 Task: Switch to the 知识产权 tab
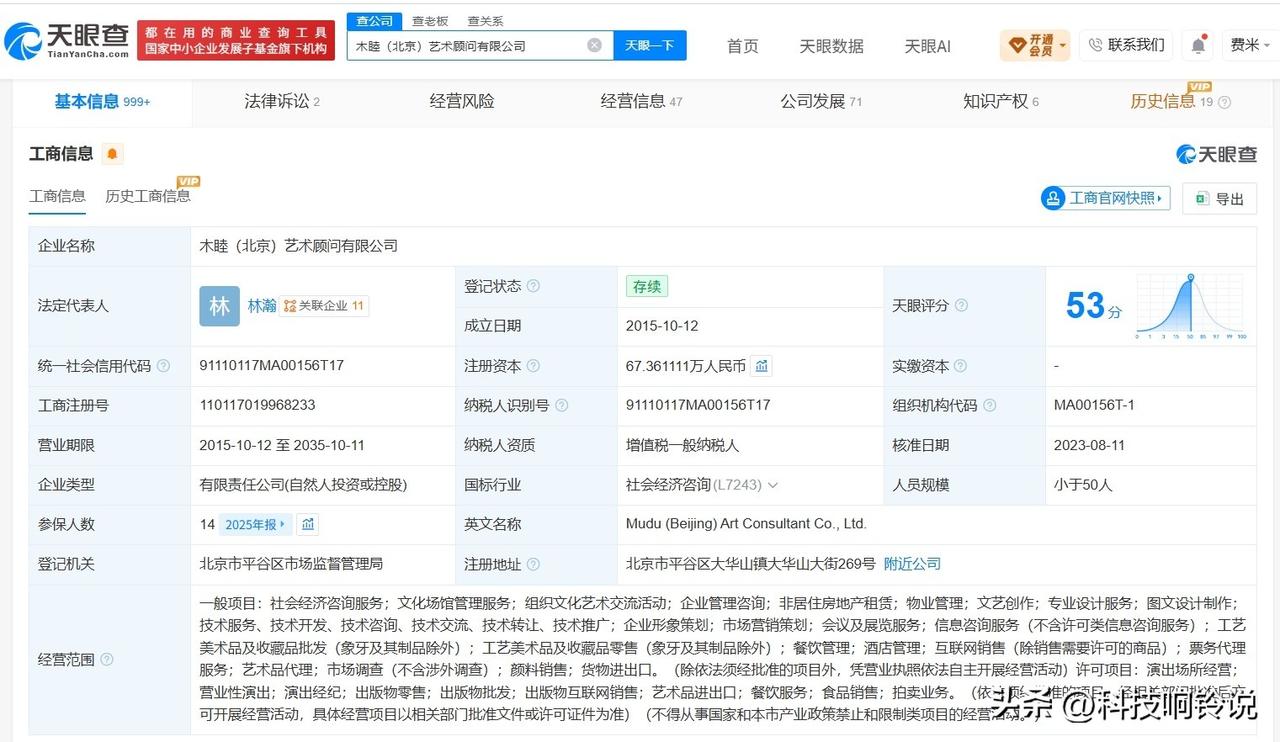point(1001,101)
